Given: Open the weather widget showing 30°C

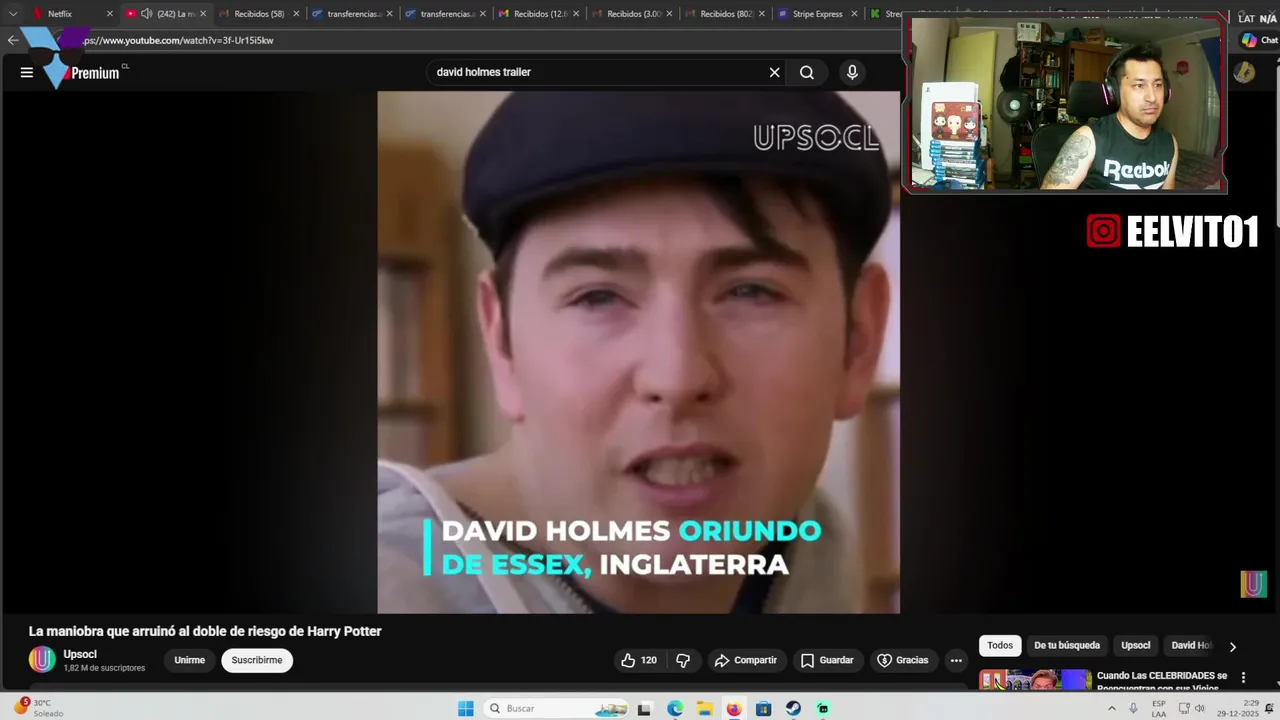Looking at the screenshot, I should pyautogui.click(x=37, y=708).
